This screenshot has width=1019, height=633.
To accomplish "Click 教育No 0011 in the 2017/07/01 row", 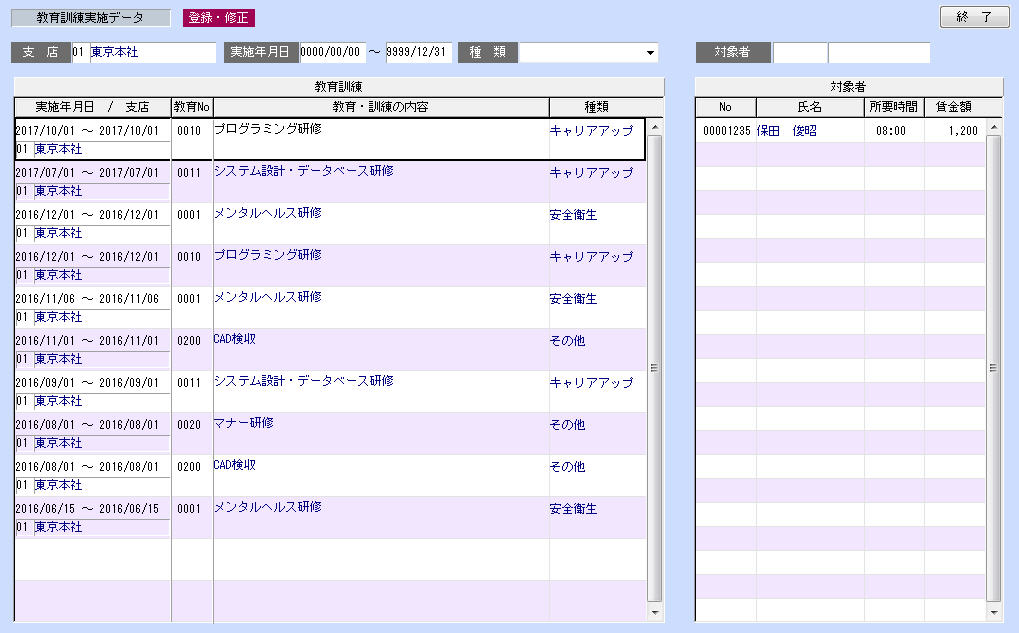I will pos(189,173).
